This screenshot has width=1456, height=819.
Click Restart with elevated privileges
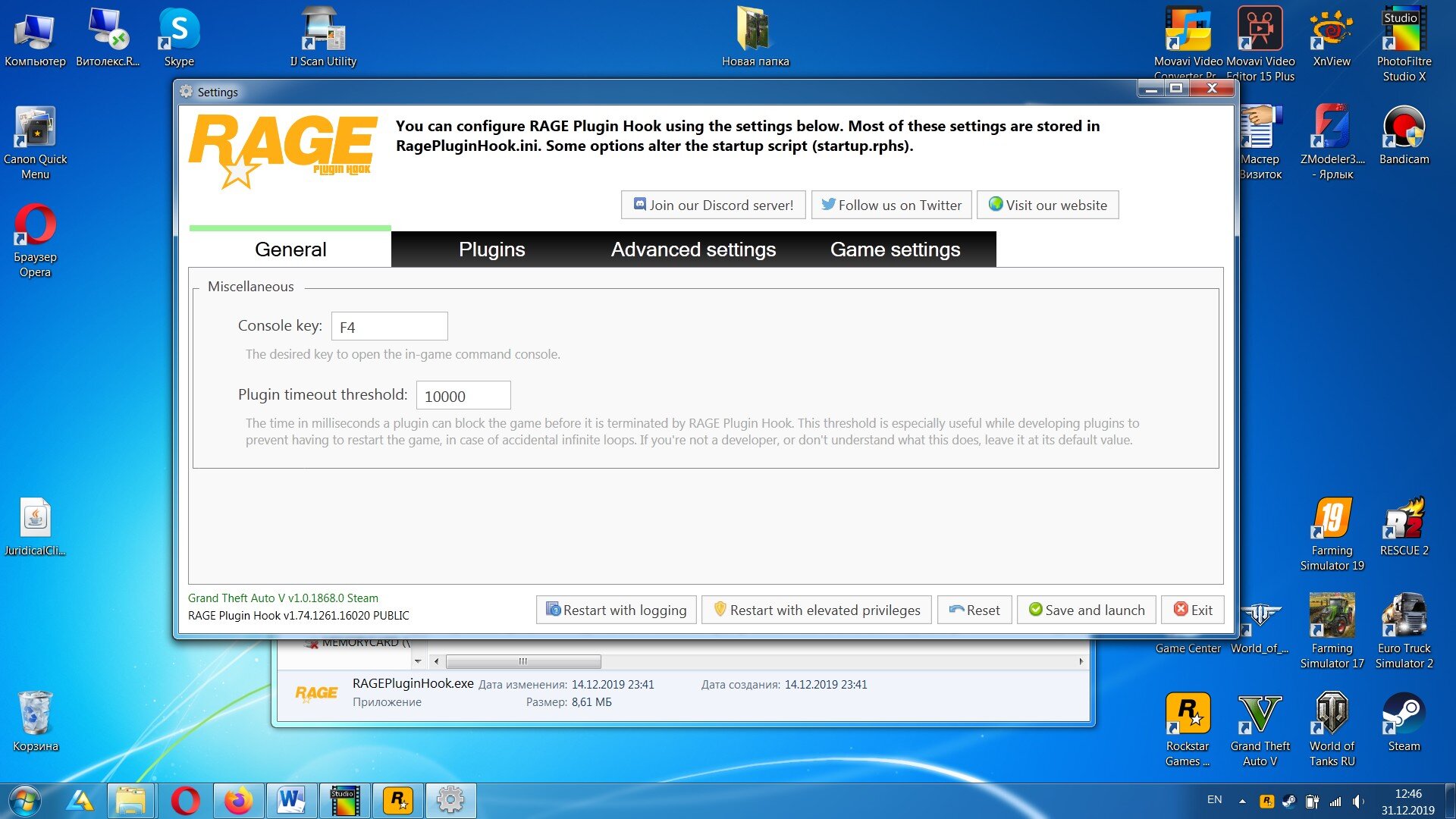coord(816,610)
